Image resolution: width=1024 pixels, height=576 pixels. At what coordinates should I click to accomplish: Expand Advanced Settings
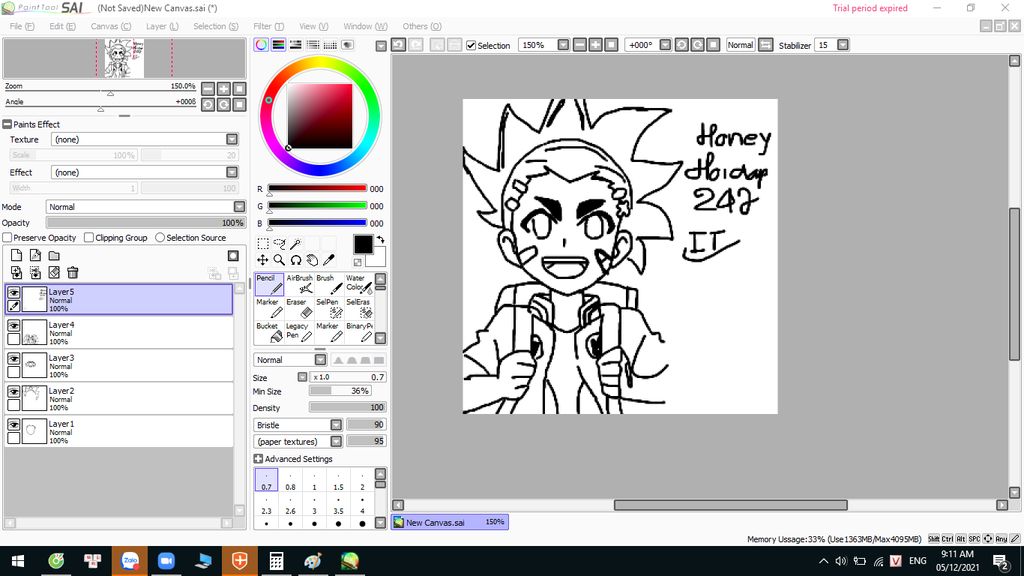point(258,459)
